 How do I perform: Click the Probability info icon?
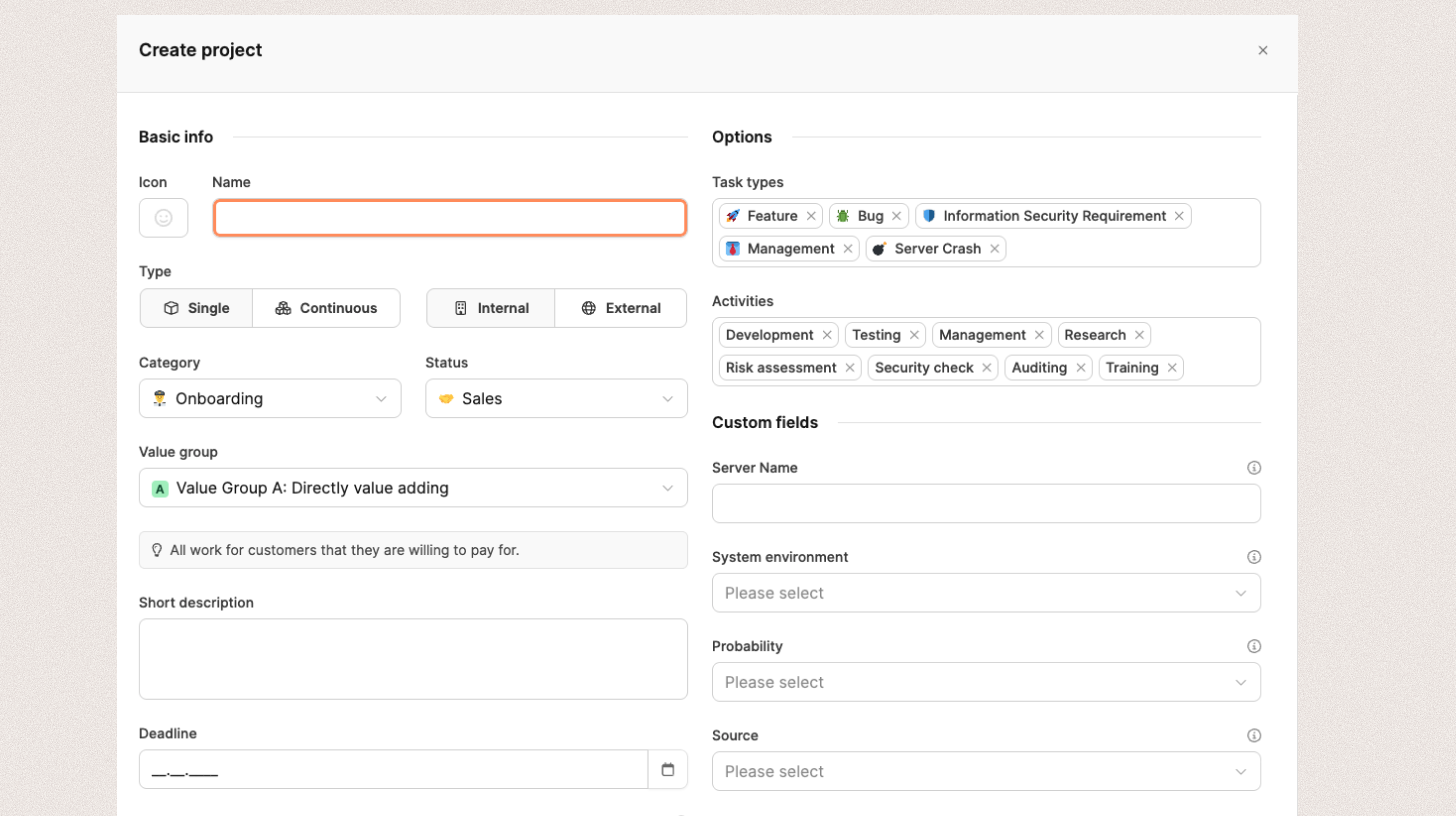click(1254, 646)
